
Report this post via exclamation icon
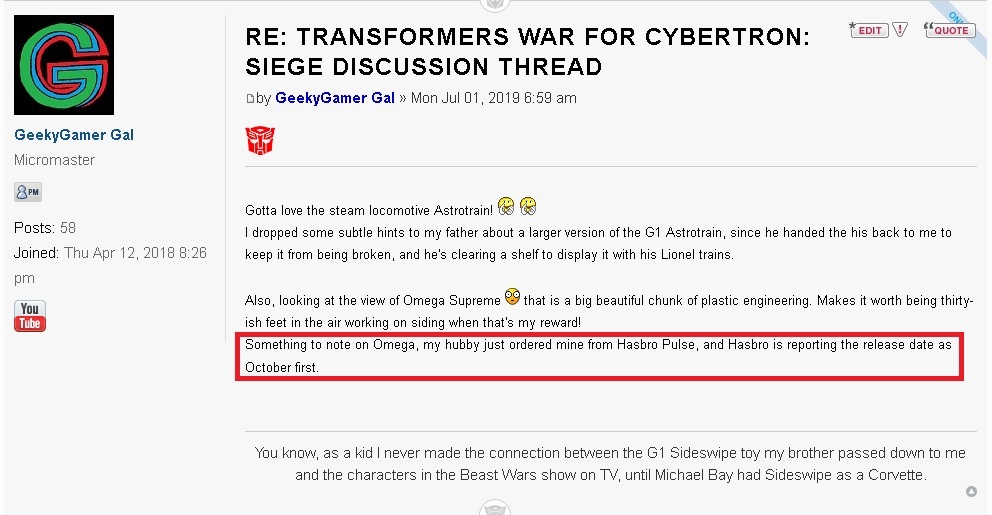[900, 30]
